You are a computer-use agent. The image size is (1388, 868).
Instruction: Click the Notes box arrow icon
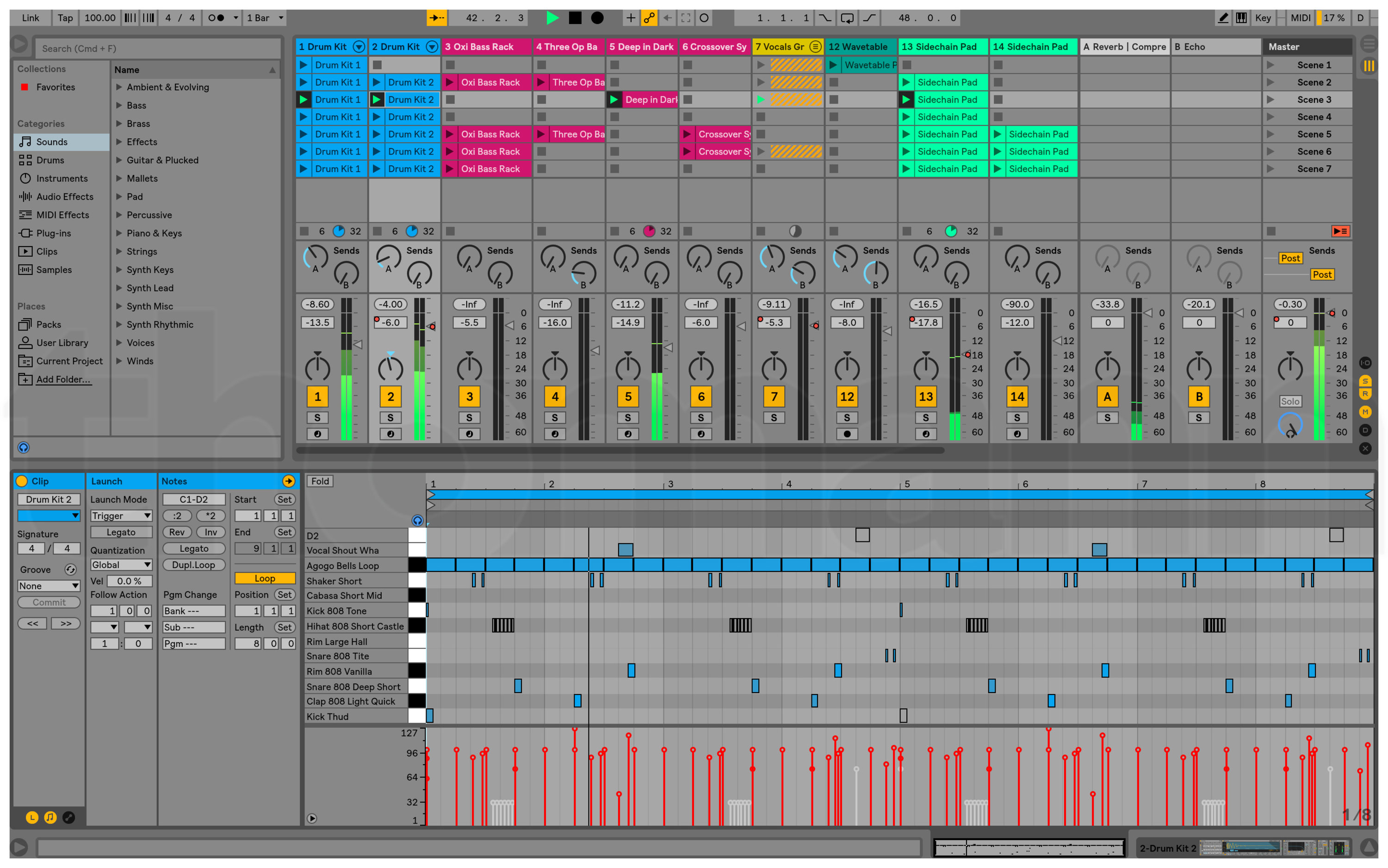pyautogui.click(x=288, y=481)
